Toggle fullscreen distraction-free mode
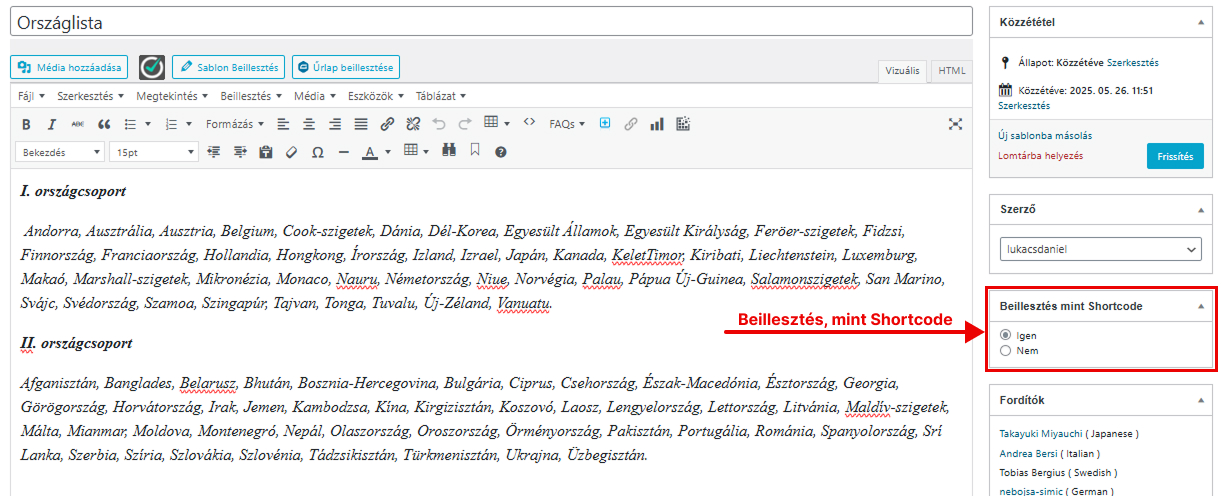The height and width of the screenshot is (496, 1225). tap(956, 124)
